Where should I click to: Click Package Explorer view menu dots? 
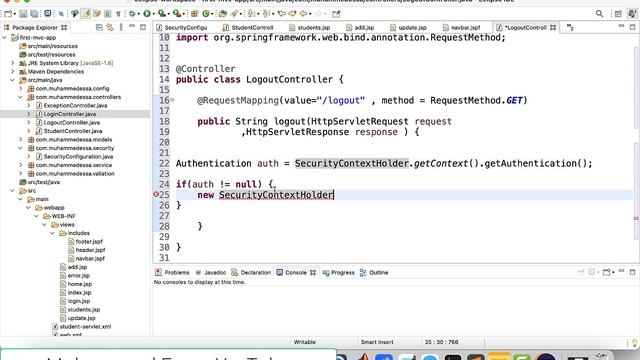point(121,27)
